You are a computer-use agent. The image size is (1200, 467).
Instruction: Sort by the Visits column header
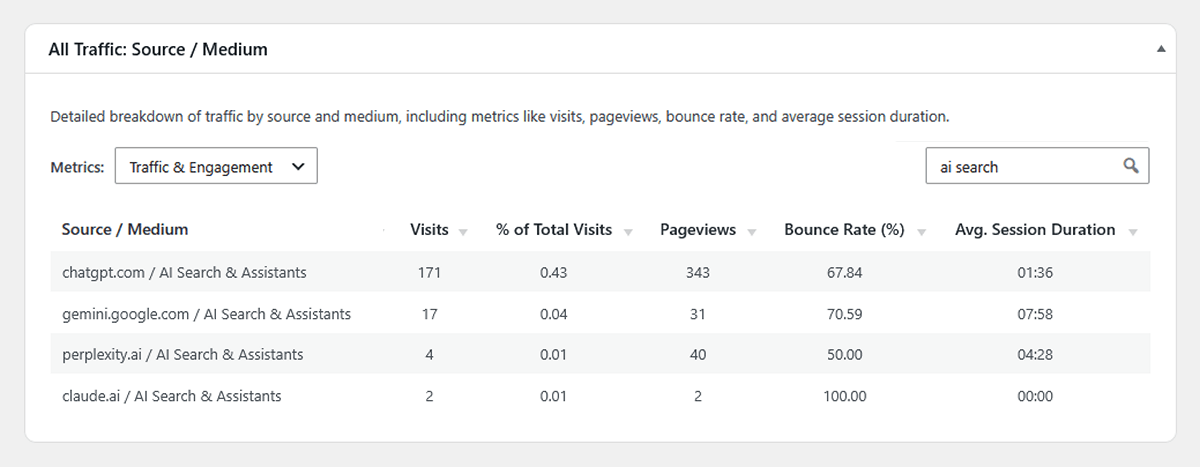430,229
